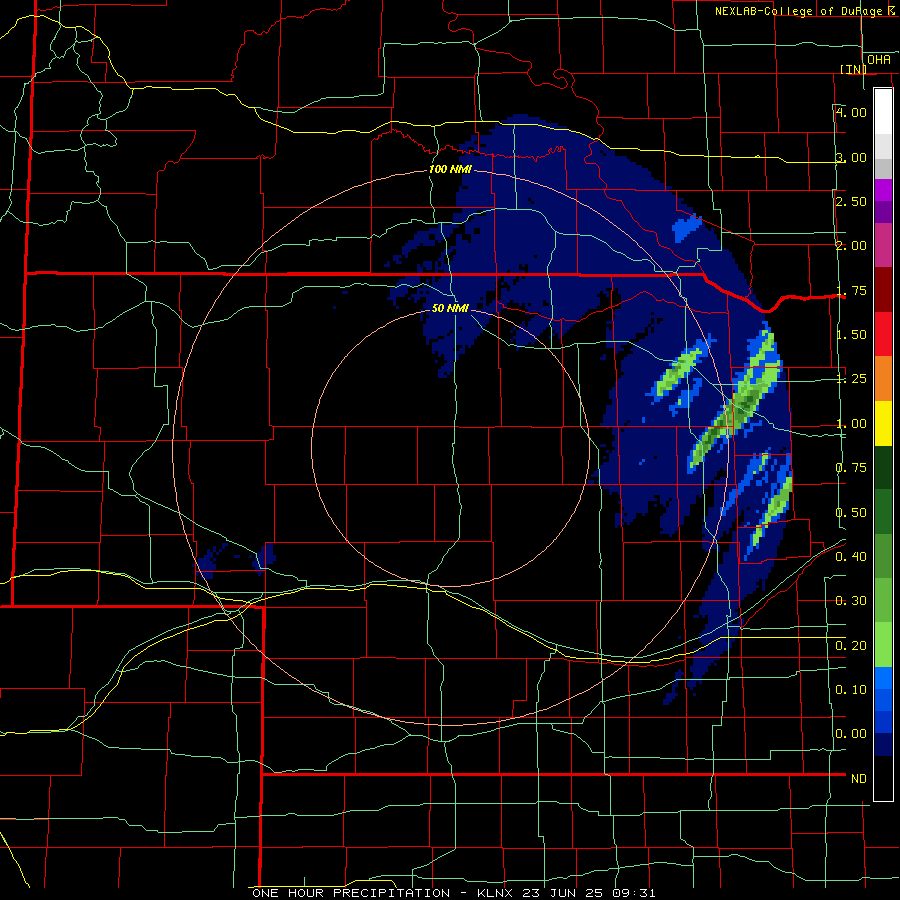Click the 0.20 legend value
The height and width of the screenshot is (900, 900).
pyautogui.click(x=851, y=646)
